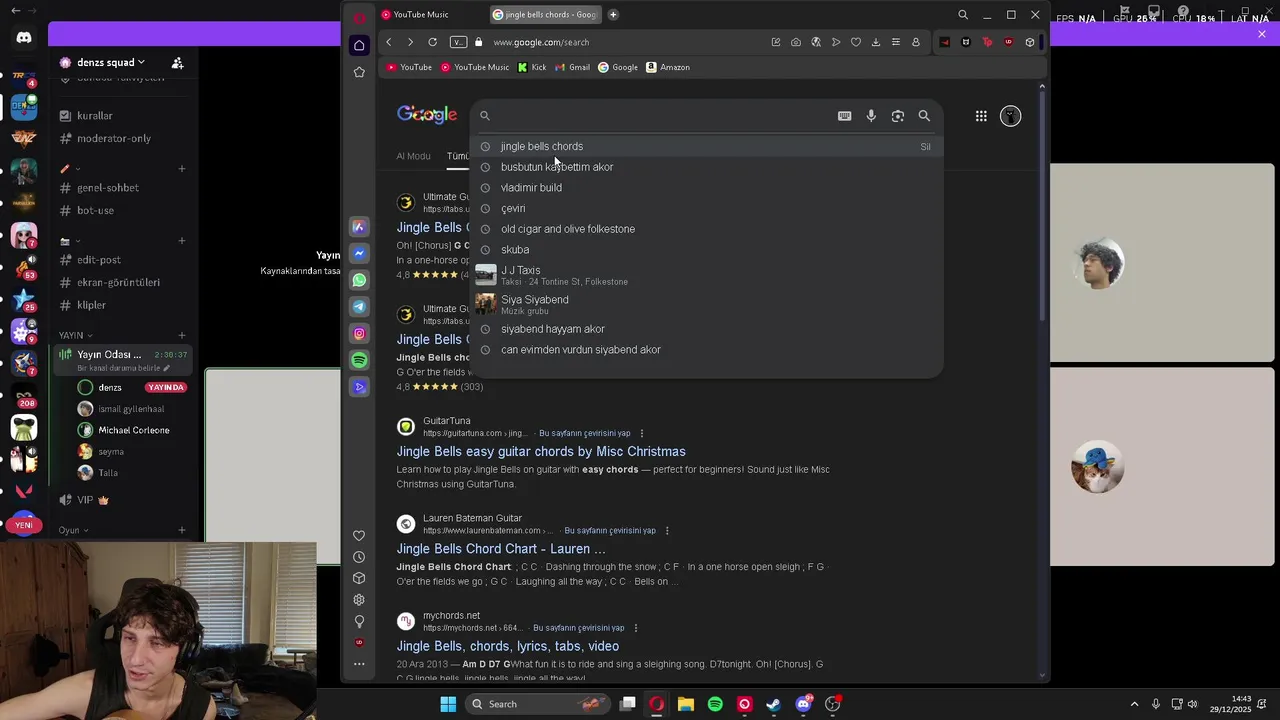Collapse the YAYIN category in Discord

pyautogui.click(x=76, y=335)
